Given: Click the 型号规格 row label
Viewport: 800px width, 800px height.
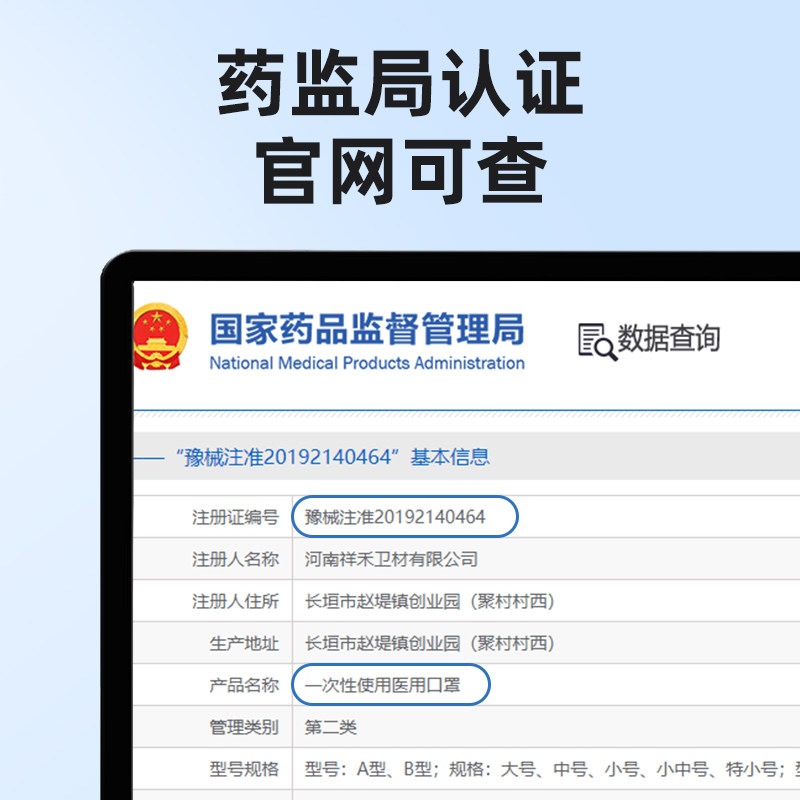Looking at the screenshot, I should tap(244, 769).
